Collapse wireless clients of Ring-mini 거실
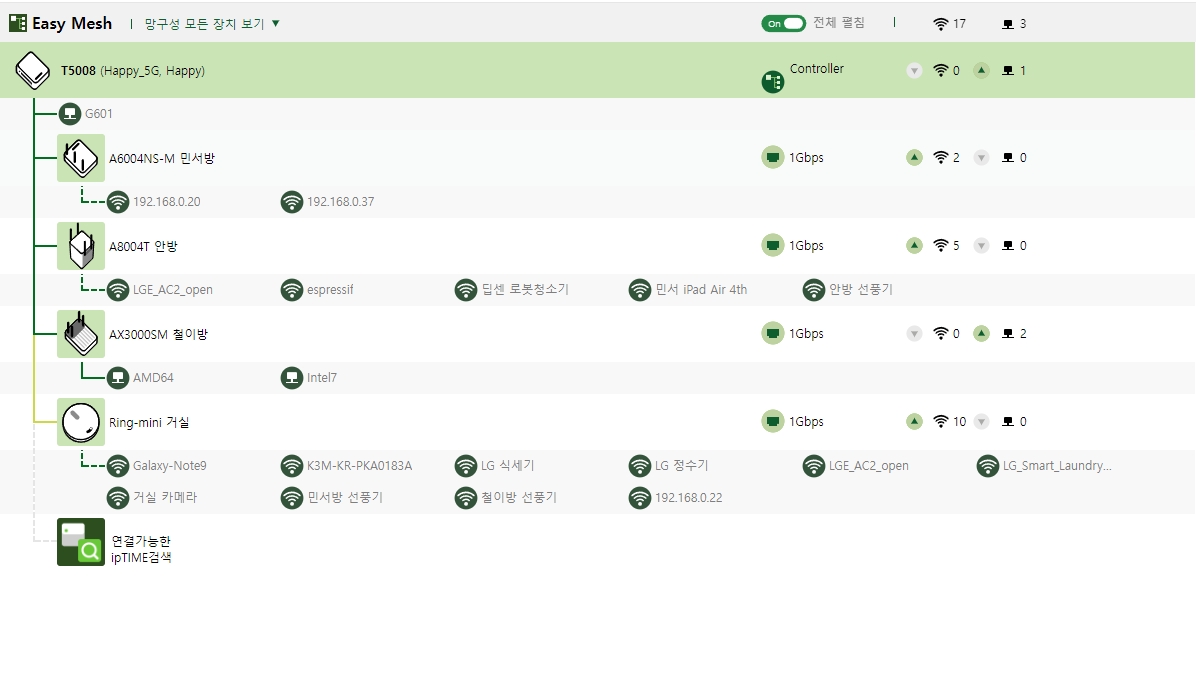The width and height of the screenshot is (1196, 690). pos(914,422)
